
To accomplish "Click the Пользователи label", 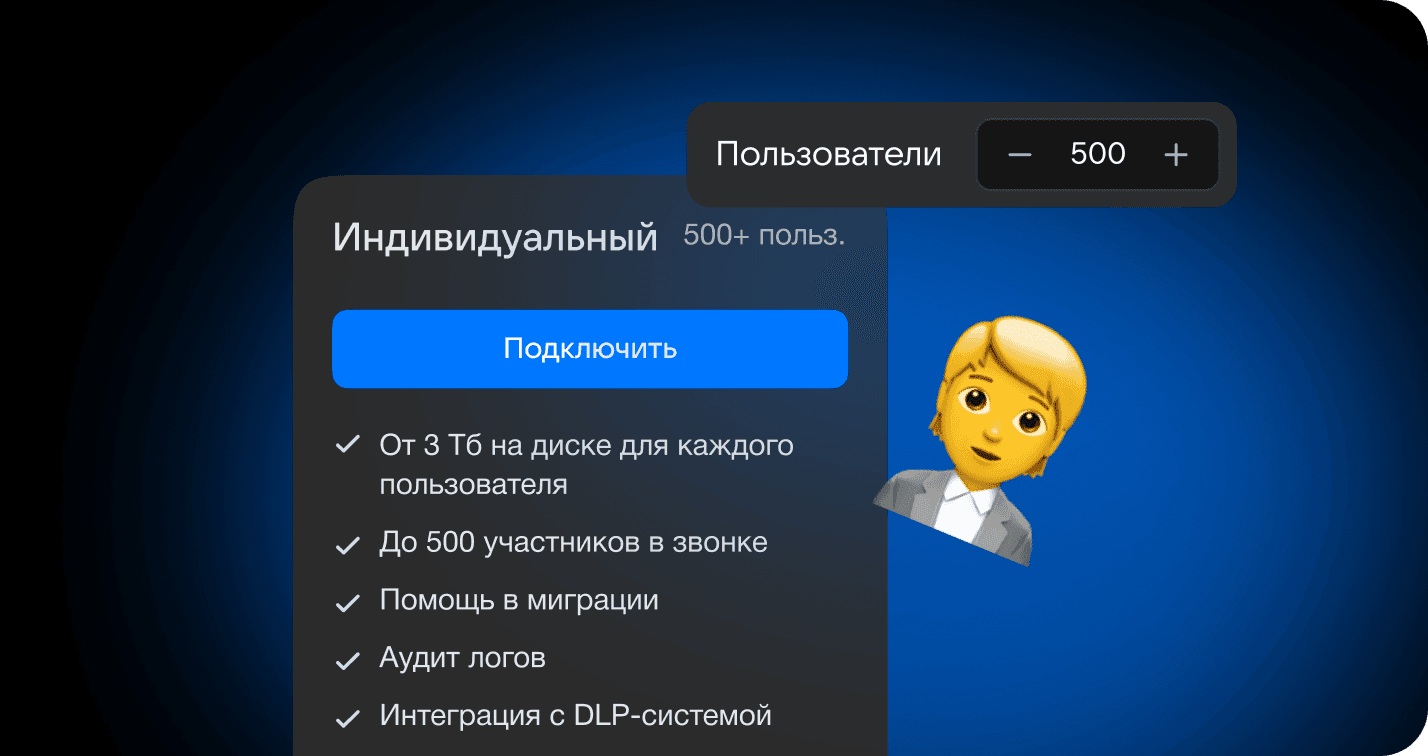I will tap(829, 154).
